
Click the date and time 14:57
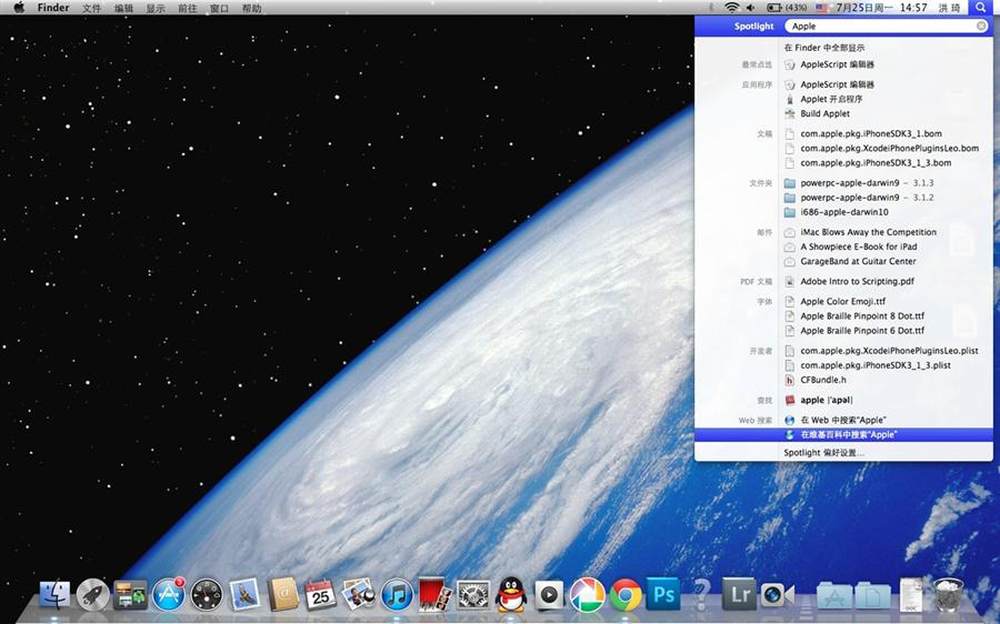881,8
